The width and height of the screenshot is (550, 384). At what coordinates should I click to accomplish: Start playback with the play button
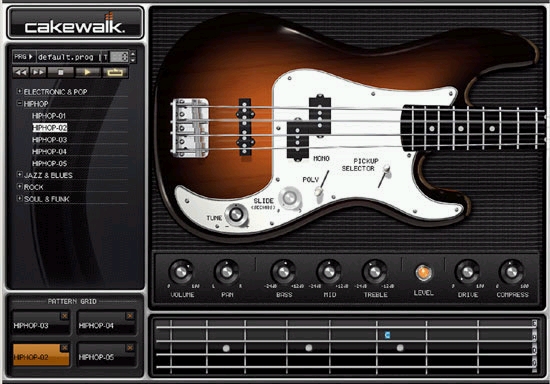click(88, 73)
